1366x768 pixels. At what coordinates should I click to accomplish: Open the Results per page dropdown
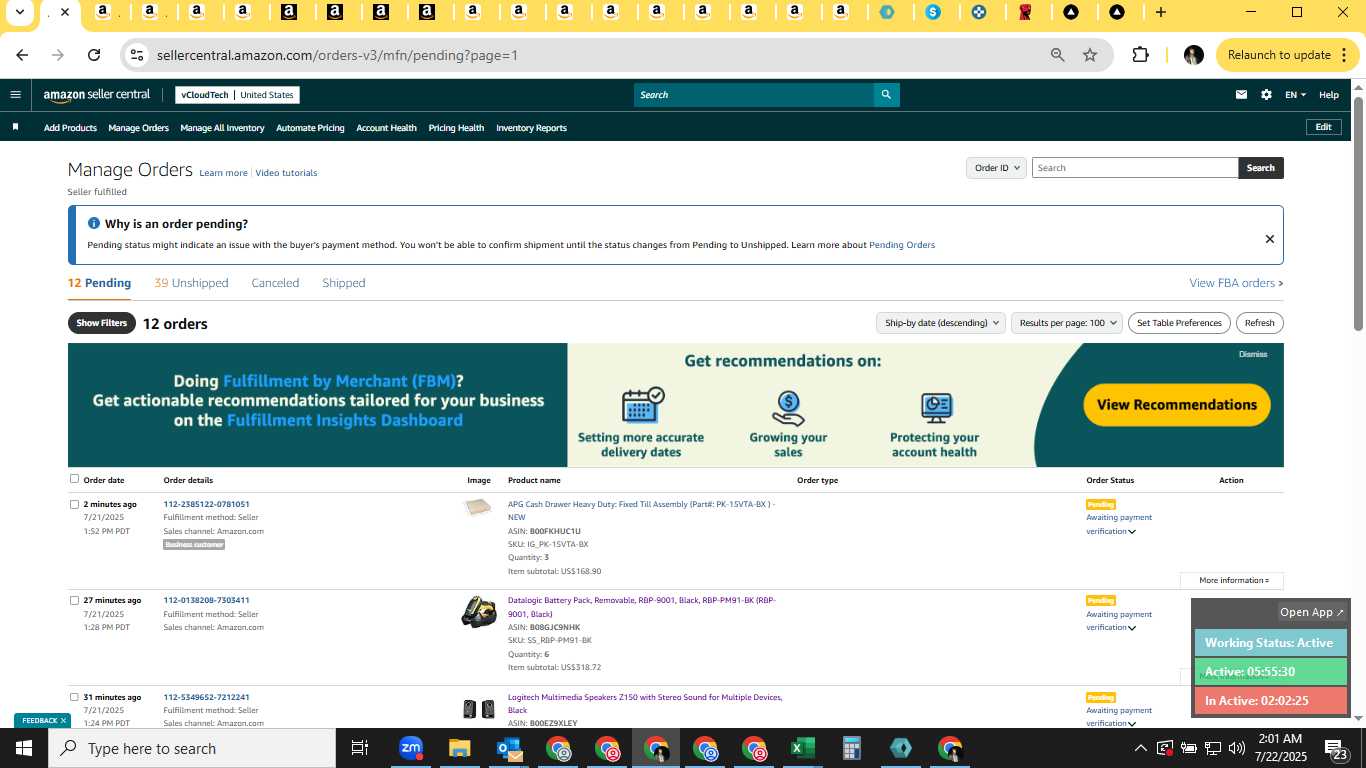click(1066, 323)
